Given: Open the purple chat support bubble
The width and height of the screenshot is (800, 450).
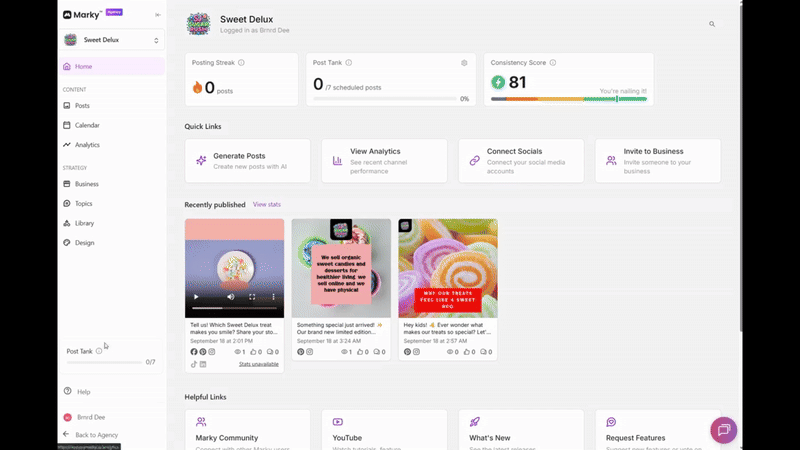Looking at the screenshot, I should click(723, 430).
